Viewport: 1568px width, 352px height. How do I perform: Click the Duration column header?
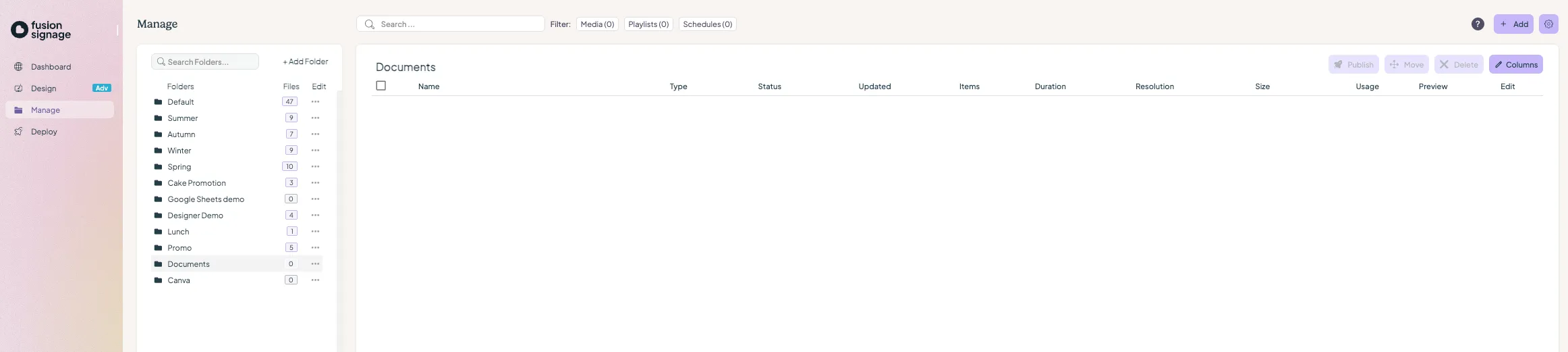(1050, 86)
